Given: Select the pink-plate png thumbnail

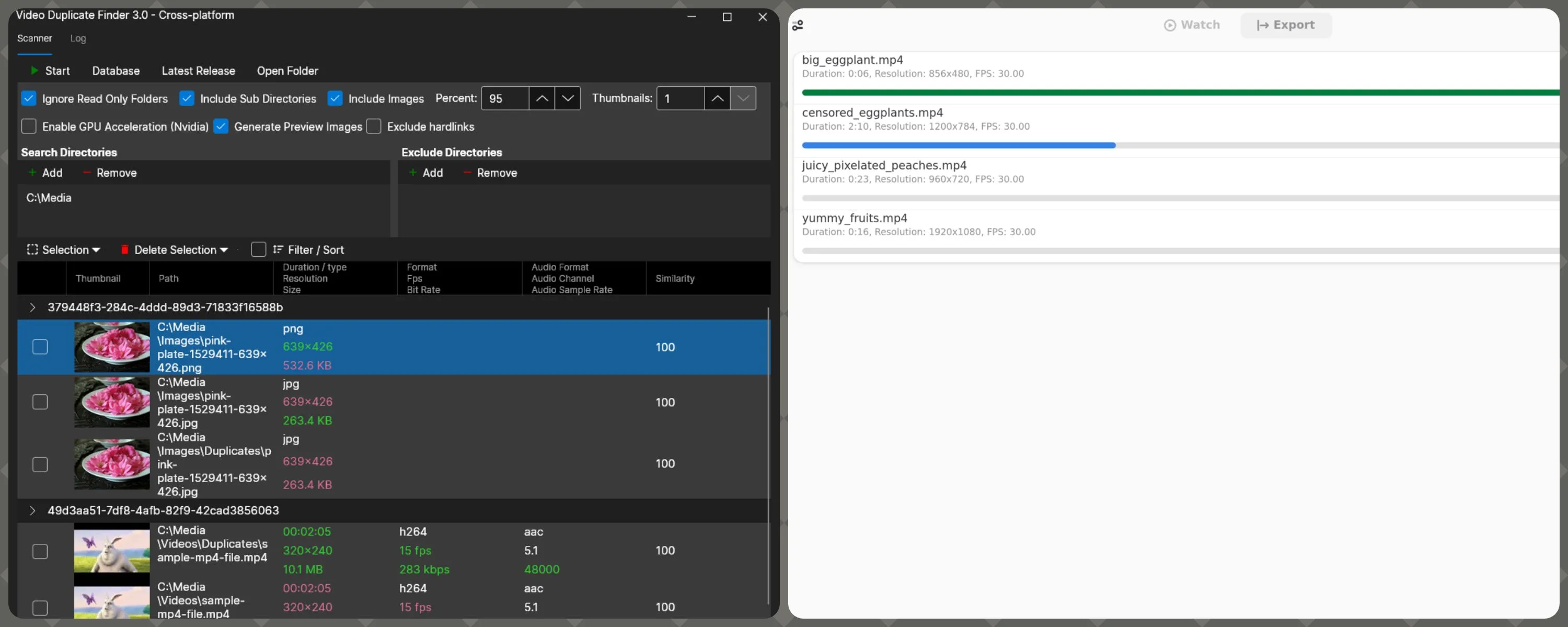Looking at the screenshot, I should tap(111, 347).
